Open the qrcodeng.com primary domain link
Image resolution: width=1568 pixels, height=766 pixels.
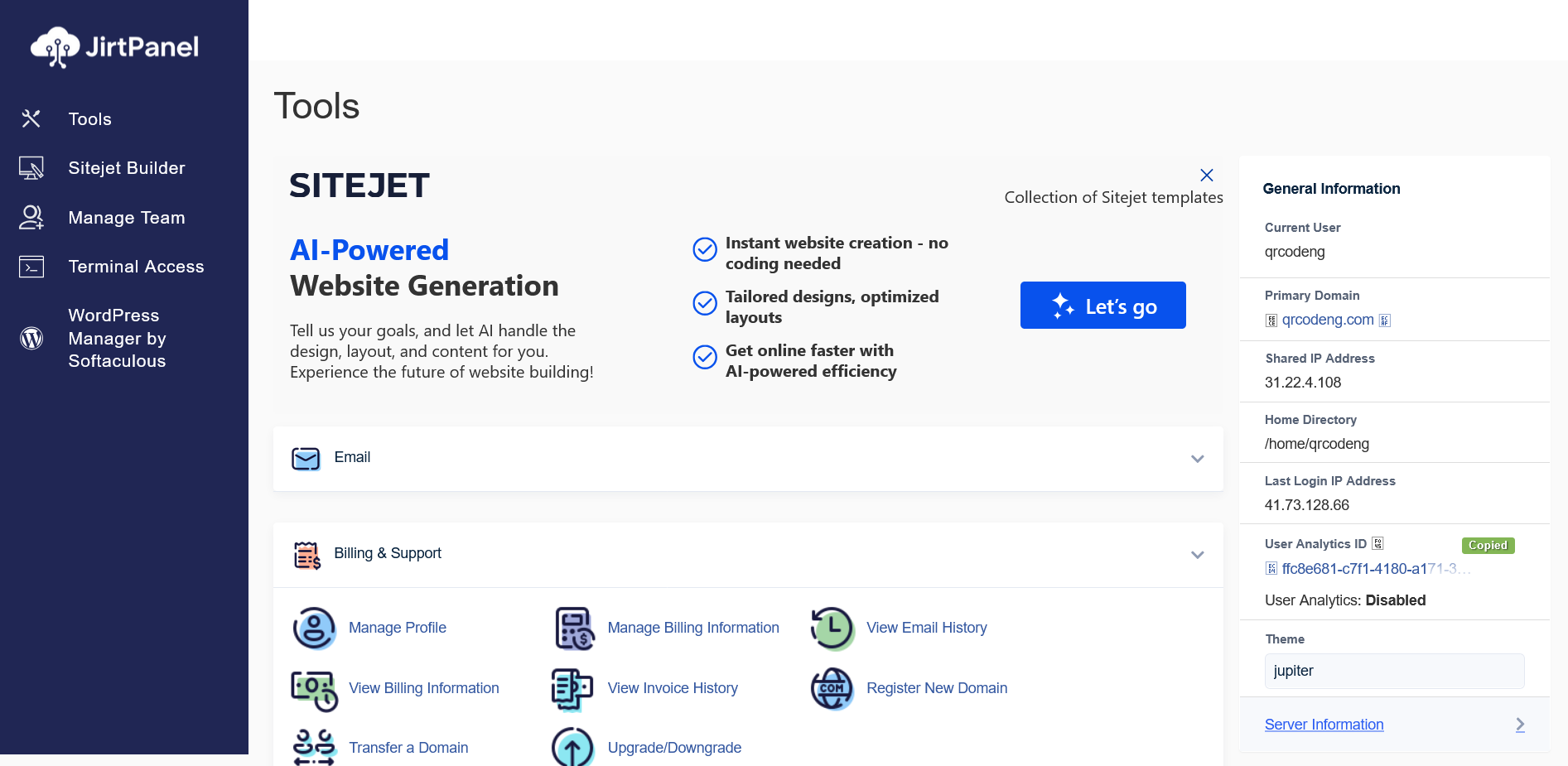(1327, 320)
